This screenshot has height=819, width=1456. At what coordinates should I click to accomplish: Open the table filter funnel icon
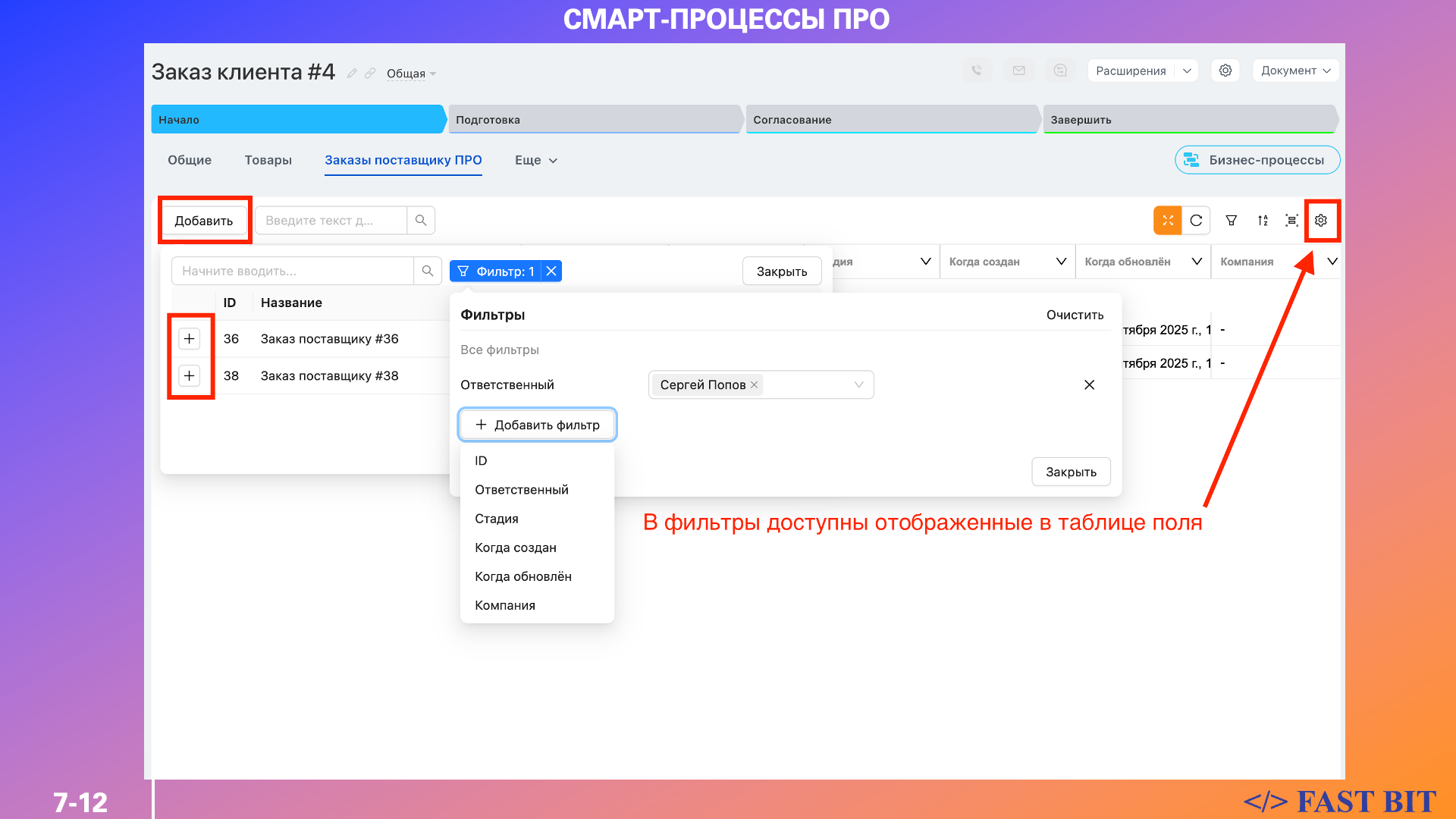click(1232, 221)
